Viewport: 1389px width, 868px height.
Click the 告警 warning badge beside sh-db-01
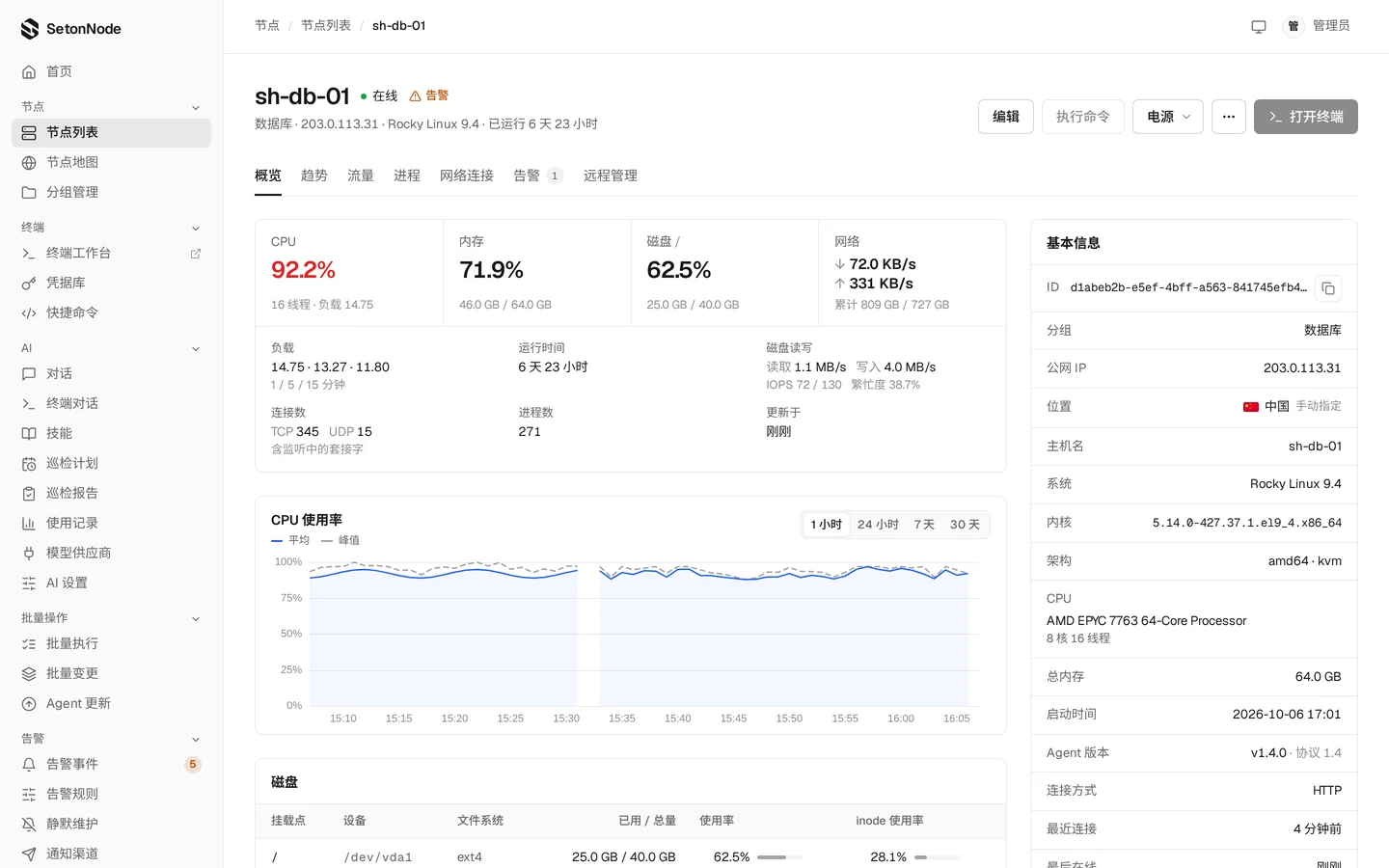[429, 95]
